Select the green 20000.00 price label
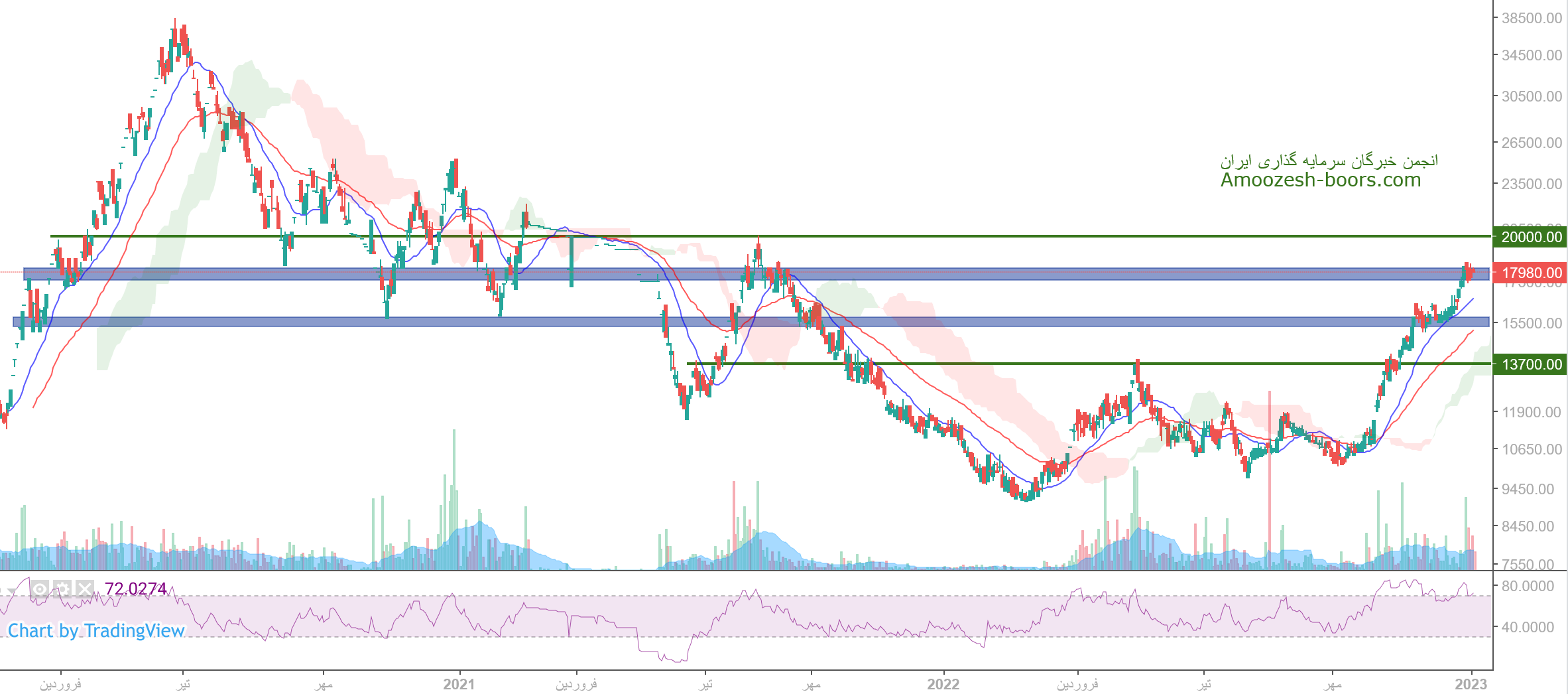1568x694 pixels. pos(1530,238)
